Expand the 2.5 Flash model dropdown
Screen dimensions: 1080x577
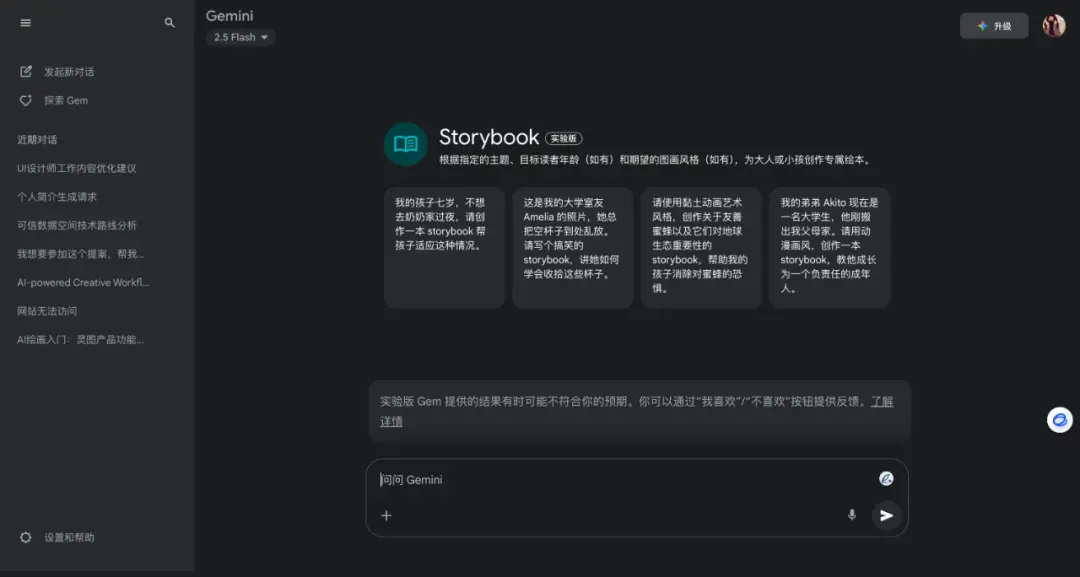(240, 37)
